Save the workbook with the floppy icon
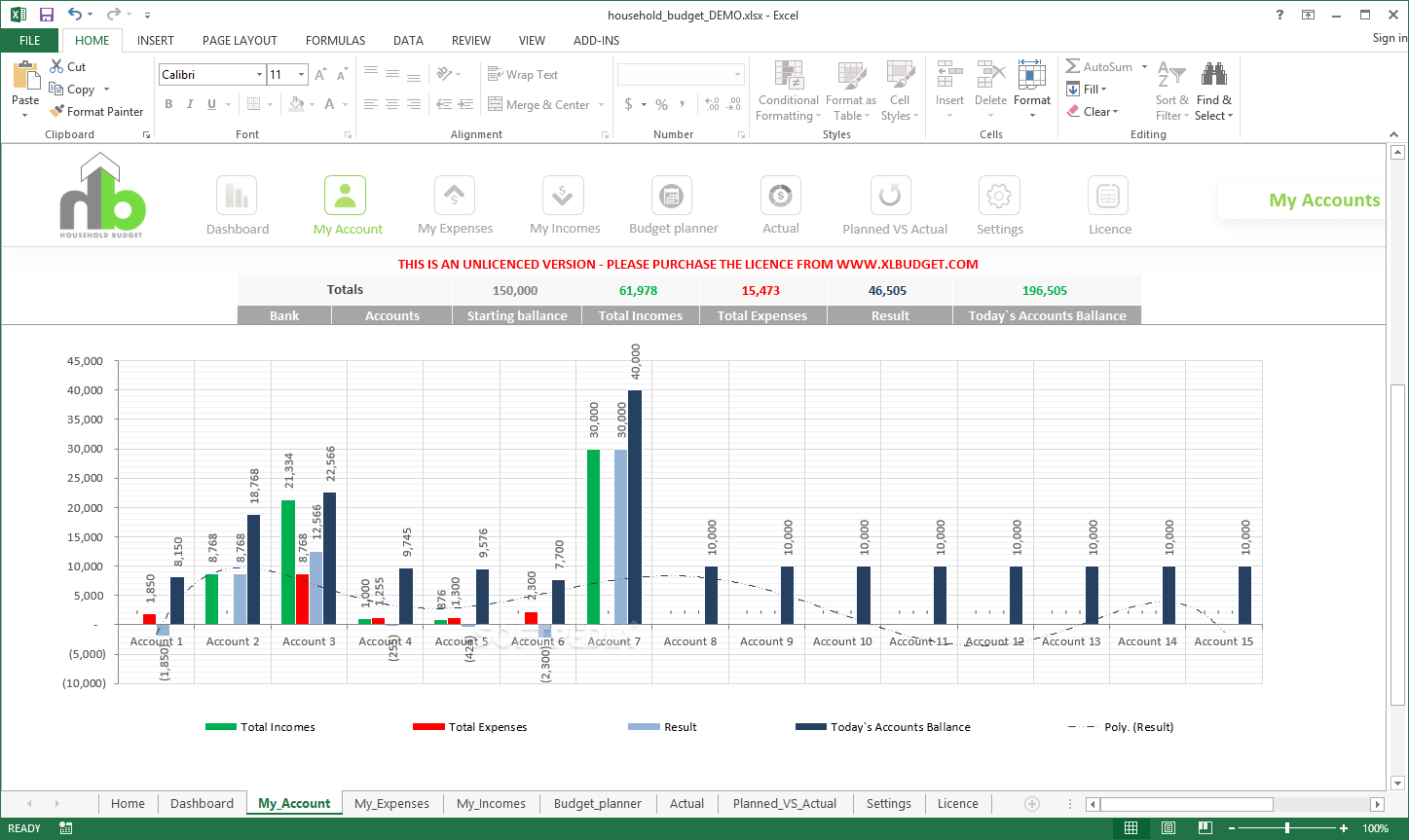 [47, 15]
